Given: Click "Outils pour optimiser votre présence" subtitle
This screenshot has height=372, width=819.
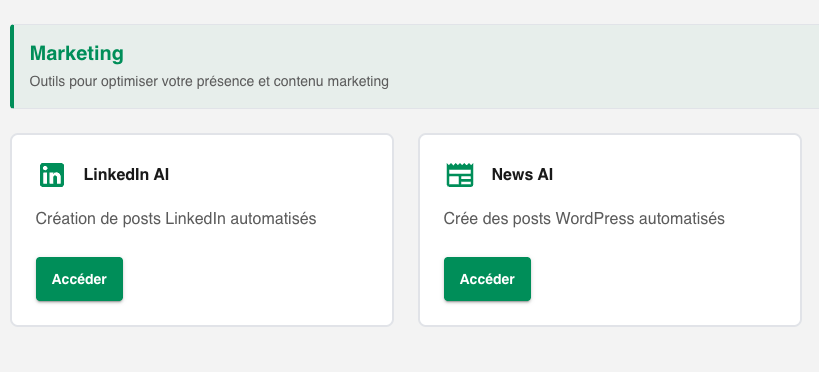Looking at the screenshot, I should [x=209, y=82].
